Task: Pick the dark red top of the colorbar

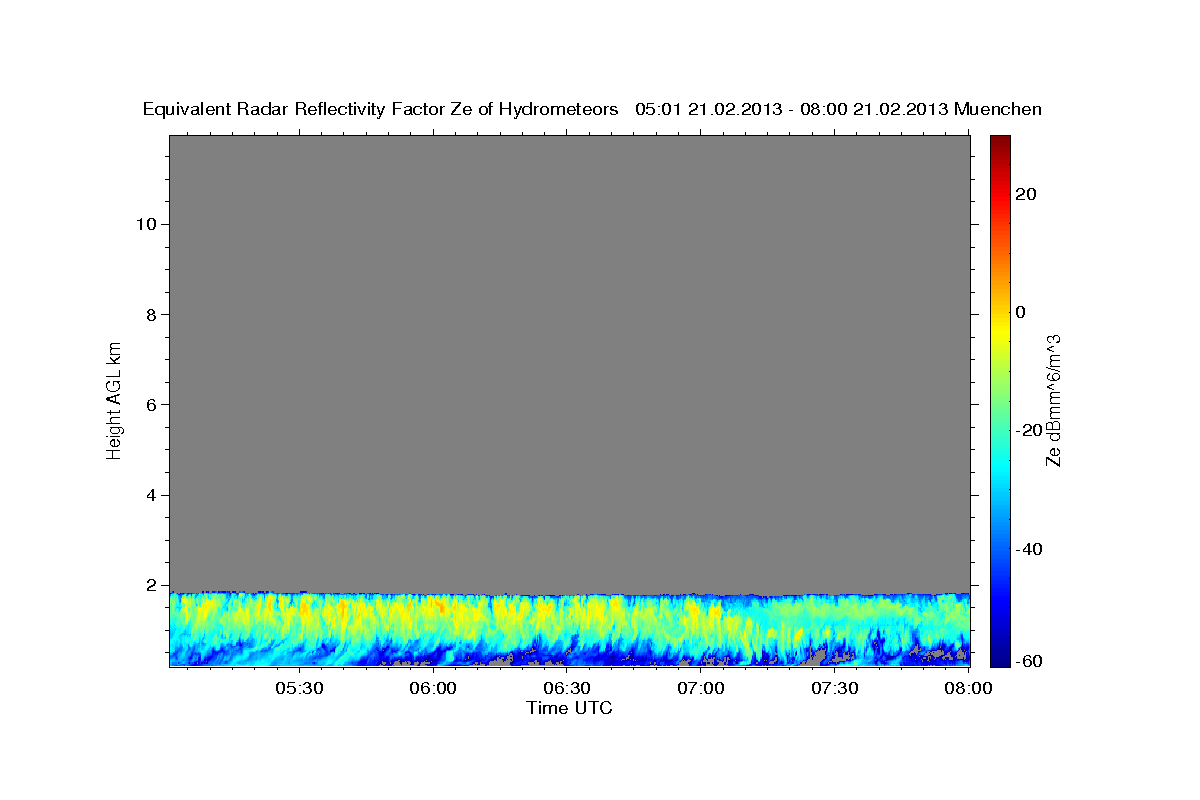Action: tap(1000, 143)
